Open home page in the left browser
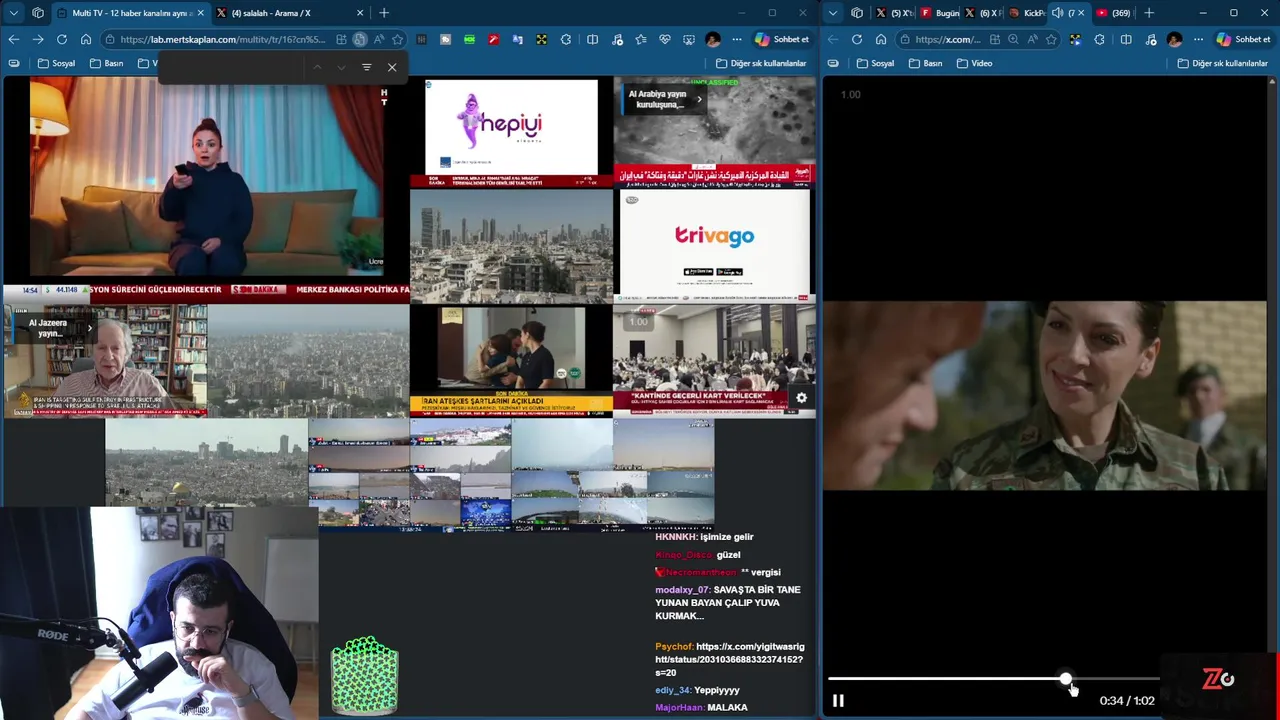1280x720 pixels. point(86,39)
